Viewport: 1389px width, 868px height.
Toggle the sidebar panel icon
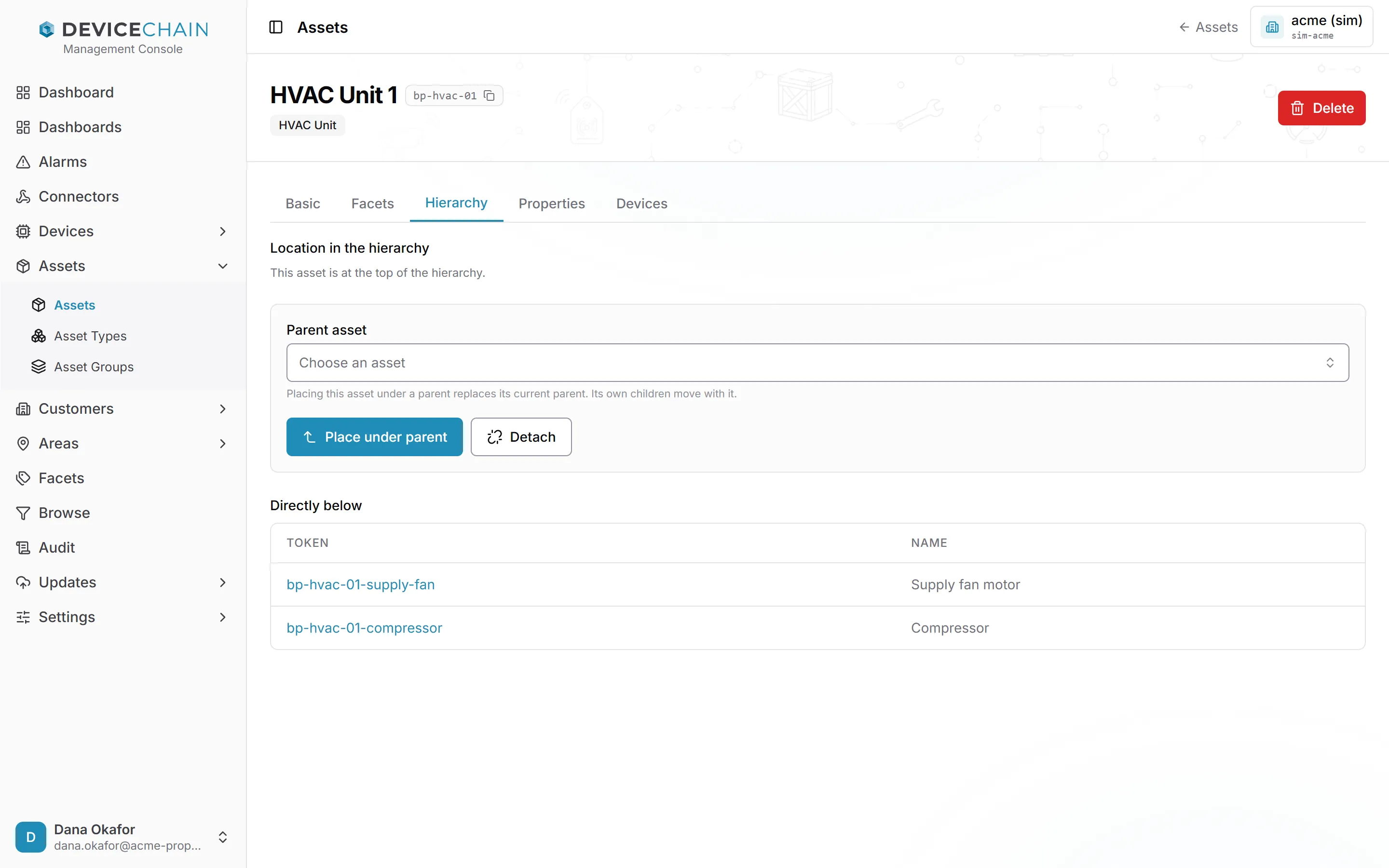275,27
